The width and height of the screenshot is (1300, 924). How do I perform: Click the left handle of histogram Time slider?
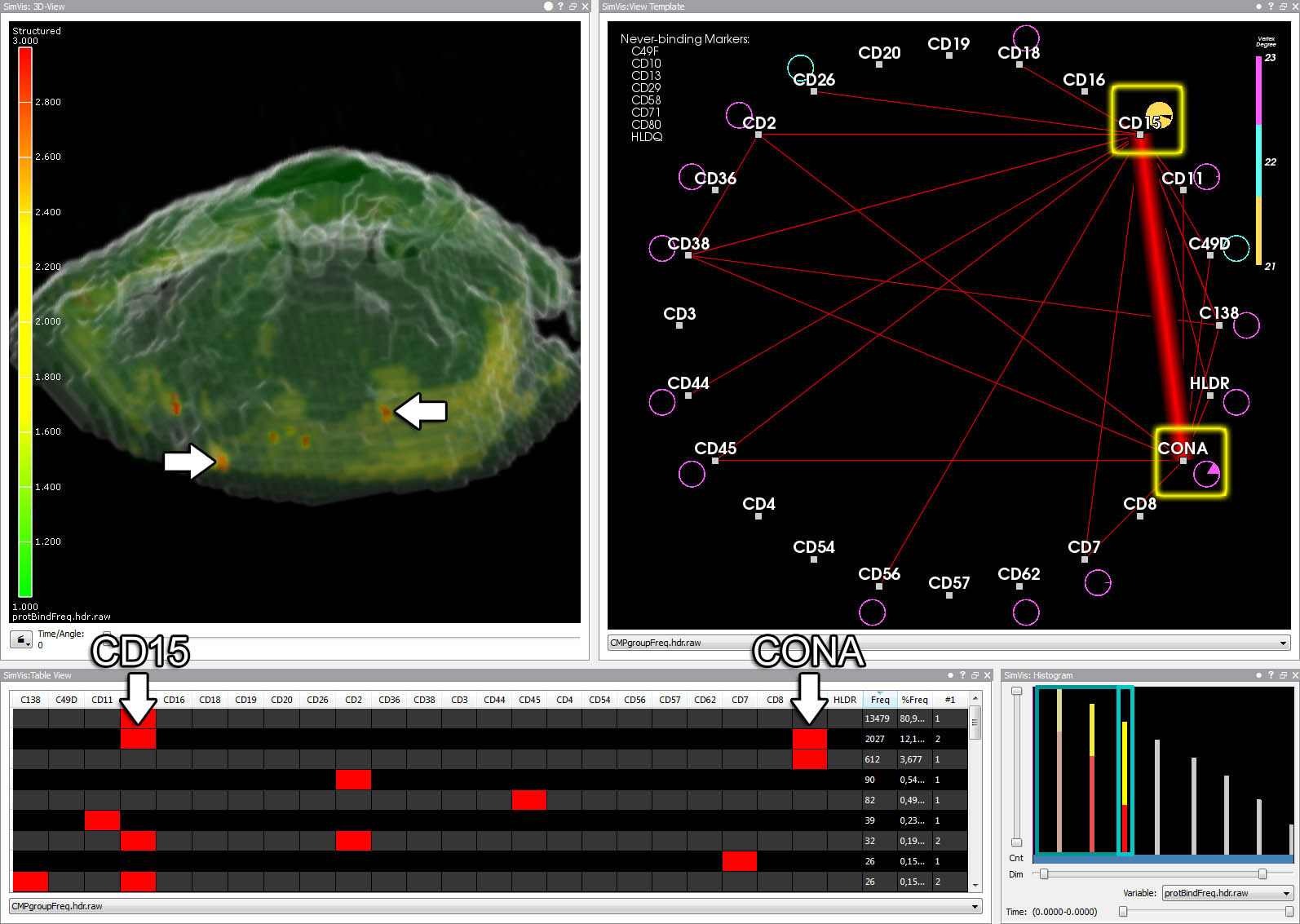1123,912
